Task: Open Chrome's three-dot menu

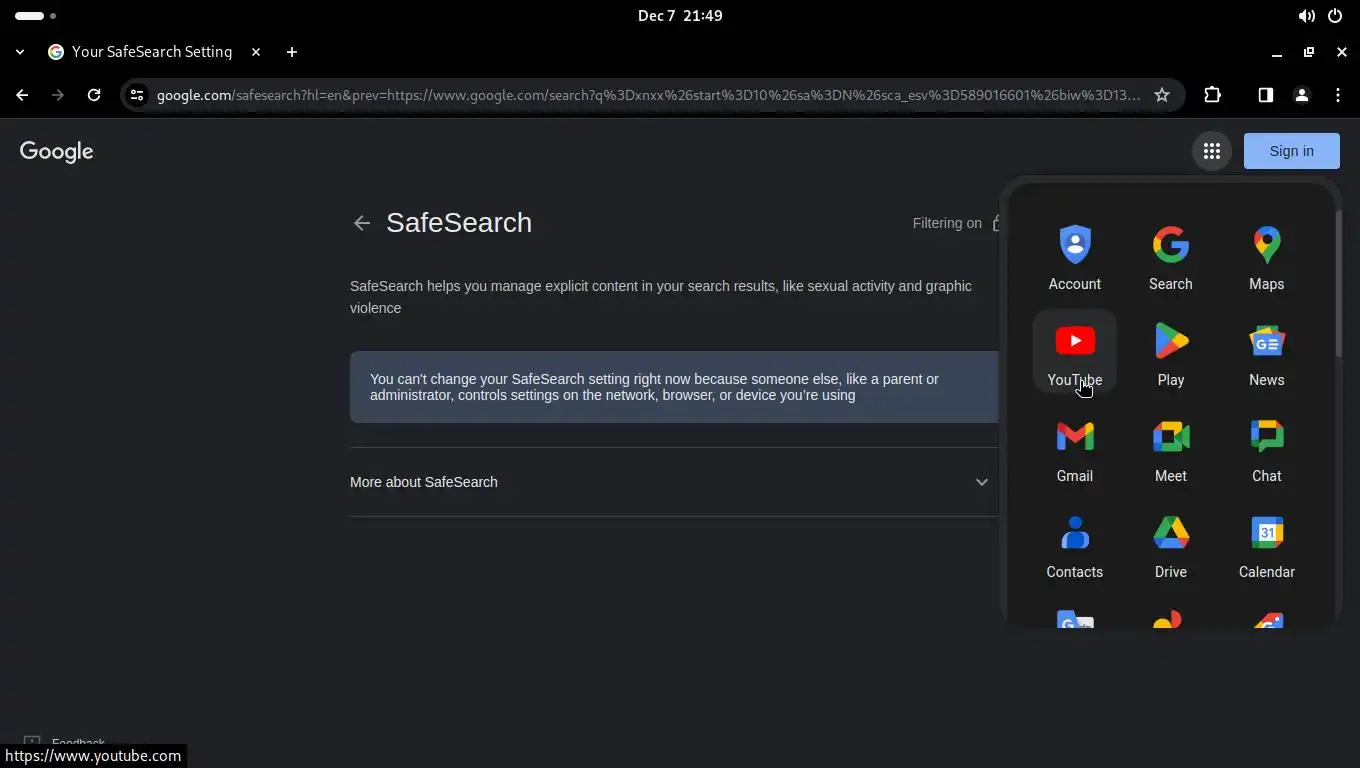Action: (x=1338, y=95)
